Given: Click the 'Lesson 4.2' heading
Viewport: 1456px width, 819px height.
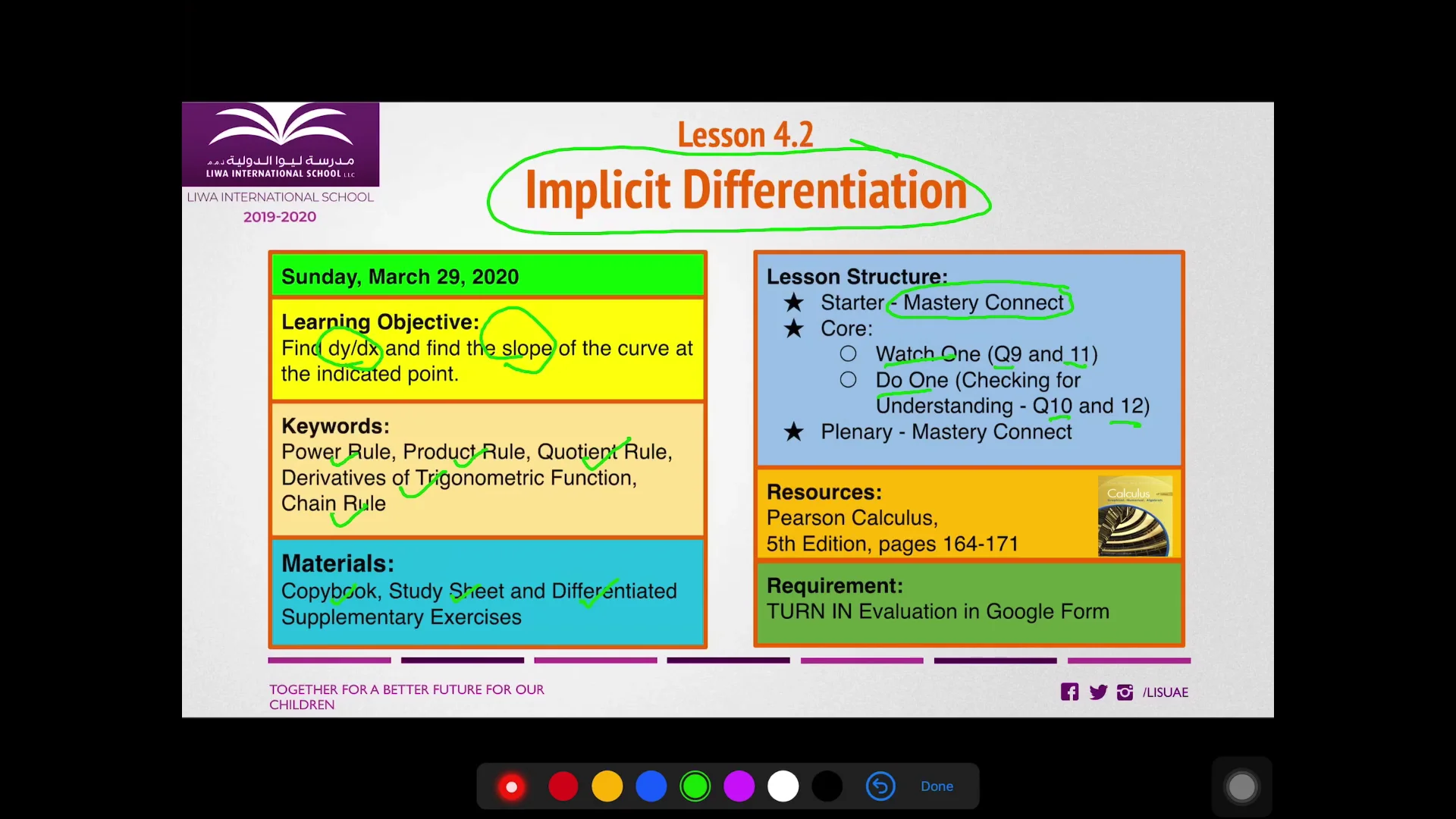Looking at the screenshot, I should 745,135.
